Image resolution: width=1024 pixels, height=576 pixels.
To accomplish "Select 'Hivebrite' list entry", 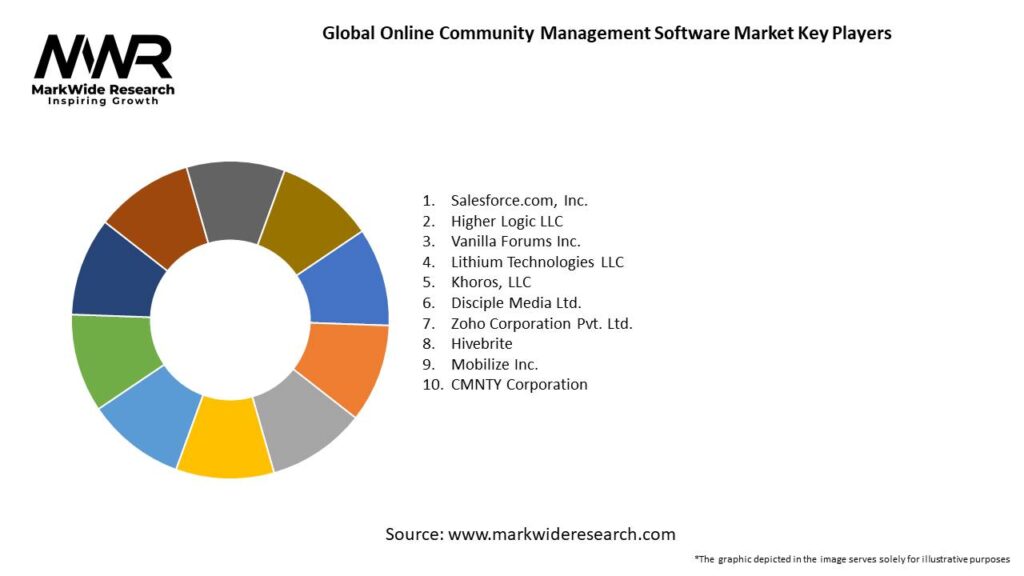I will 481,344.
